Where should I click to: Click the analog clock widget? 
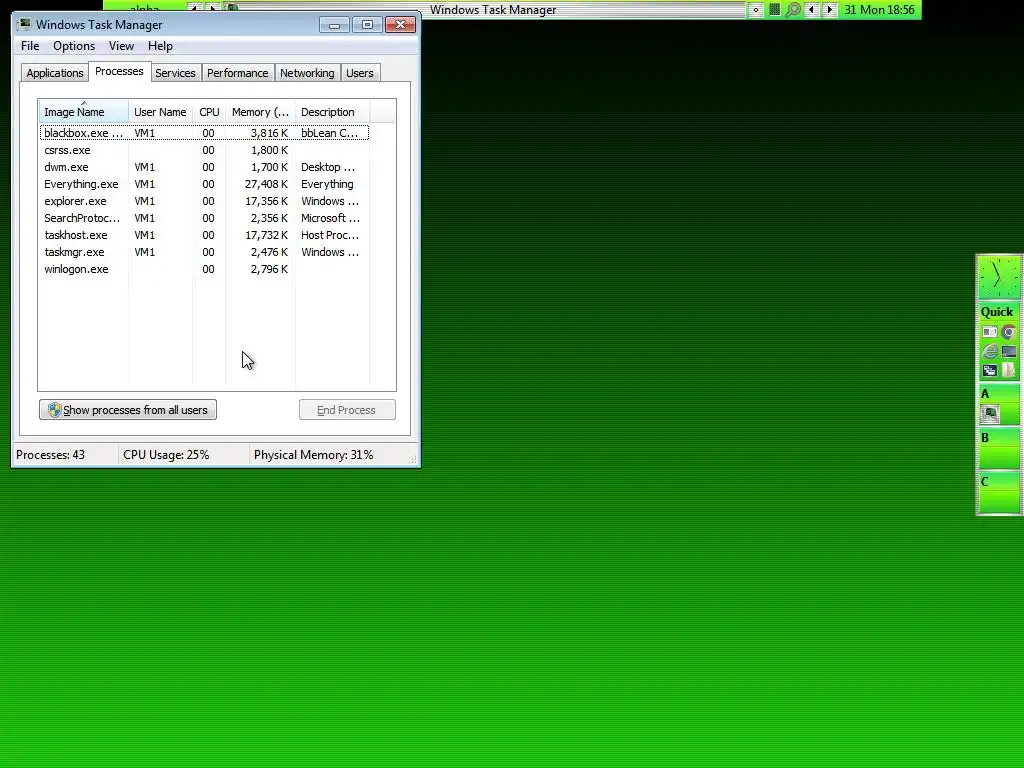[x=999, y=278]
